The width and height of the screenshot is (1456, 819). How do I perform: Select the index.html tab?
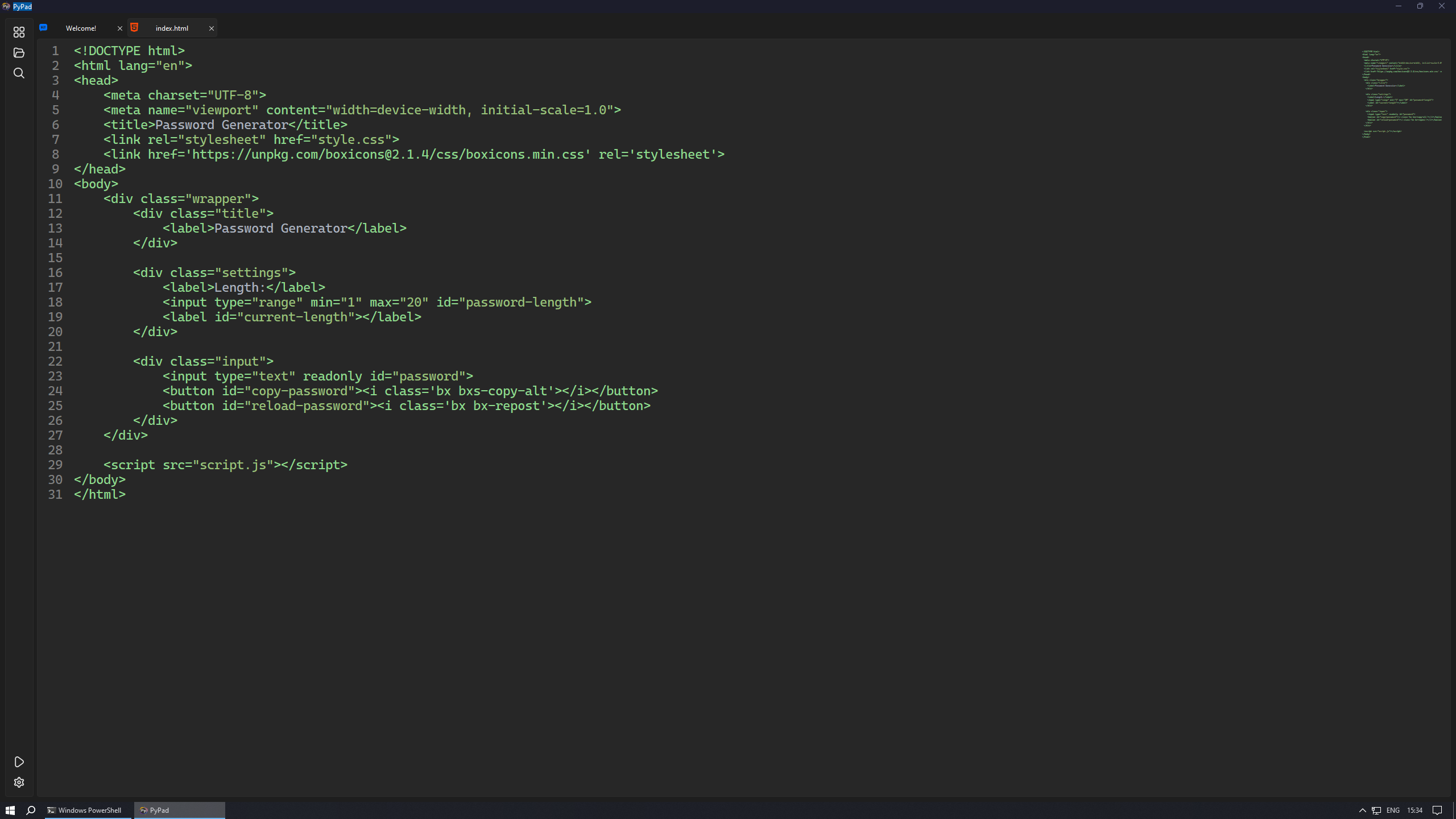tap(172, 28)
